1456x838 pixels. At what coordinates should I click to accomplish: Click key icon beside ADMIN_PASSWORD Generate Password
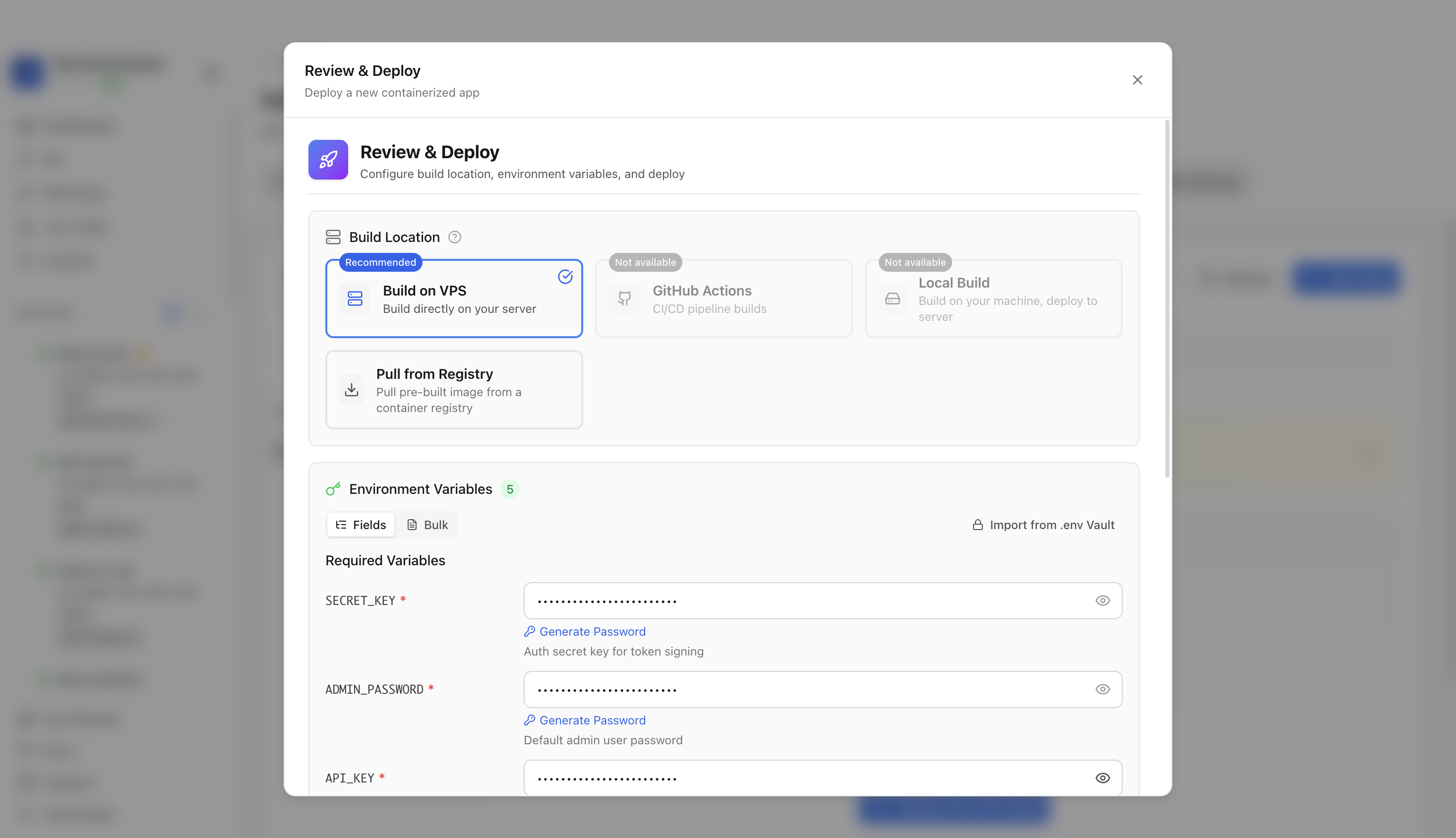tap(530, 720)
